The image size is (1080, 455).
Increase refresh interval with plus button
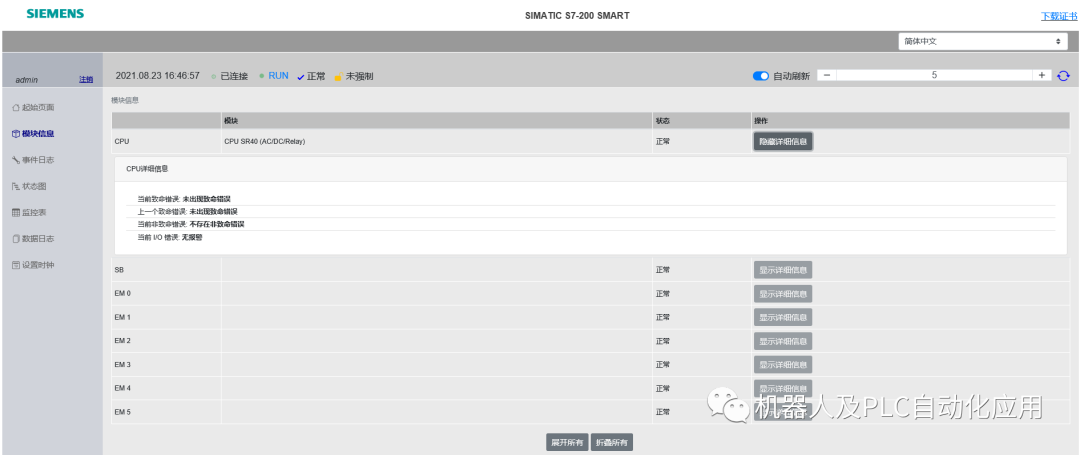pyautogui.click(x=1041, y=75)
